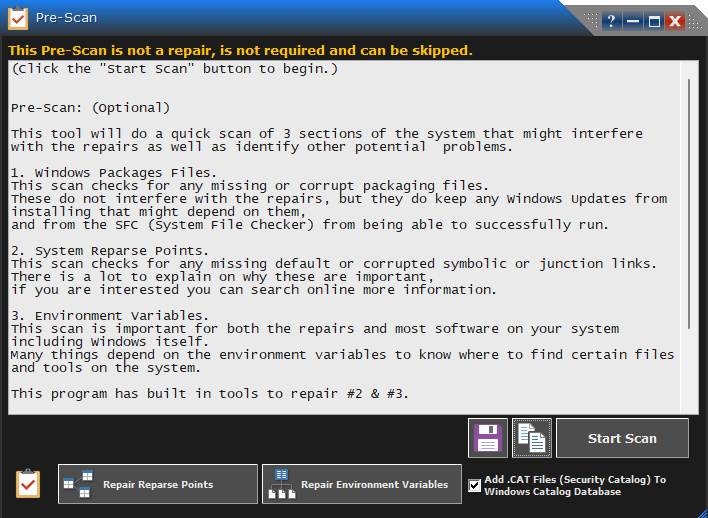Close the Pre-Scan window
Screen dimensions: 708x518
[x=675, y=20]
